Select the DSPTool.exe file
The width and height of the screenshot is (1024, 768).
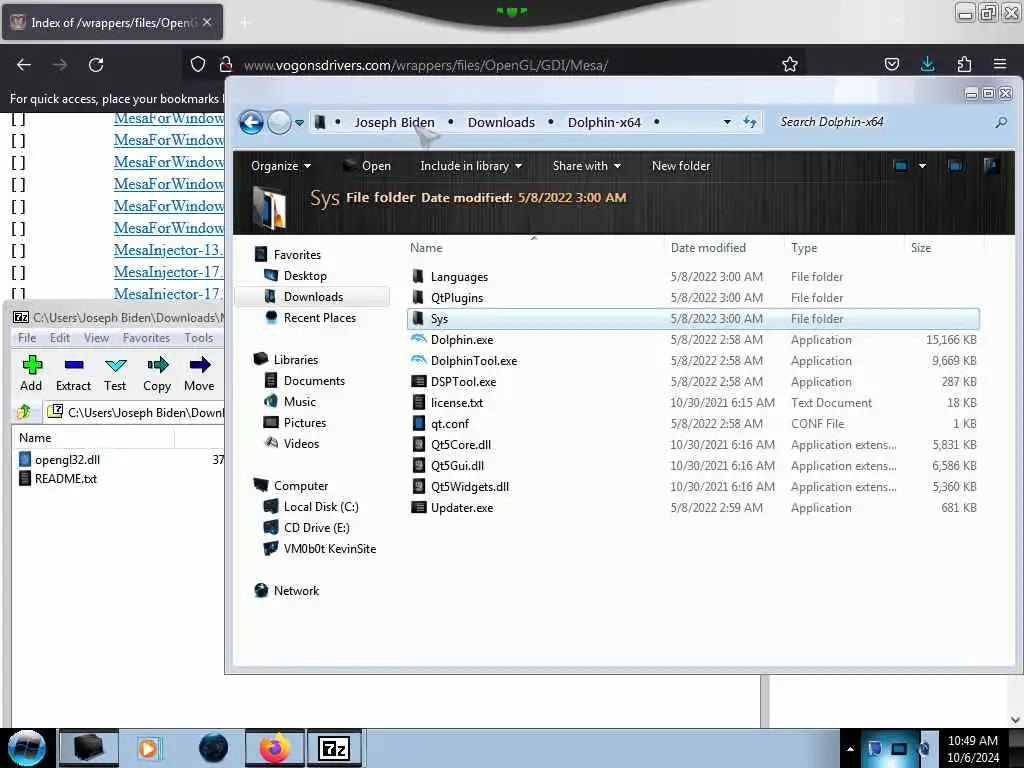click(463, 381)
